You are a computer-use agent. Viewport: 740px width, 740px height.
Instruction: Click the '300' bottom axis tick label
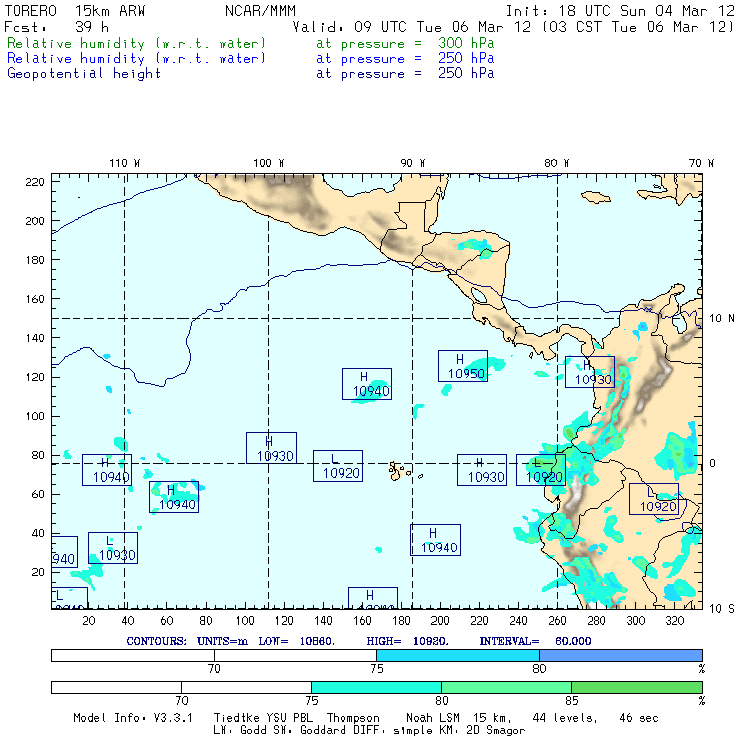pos(636,621)
